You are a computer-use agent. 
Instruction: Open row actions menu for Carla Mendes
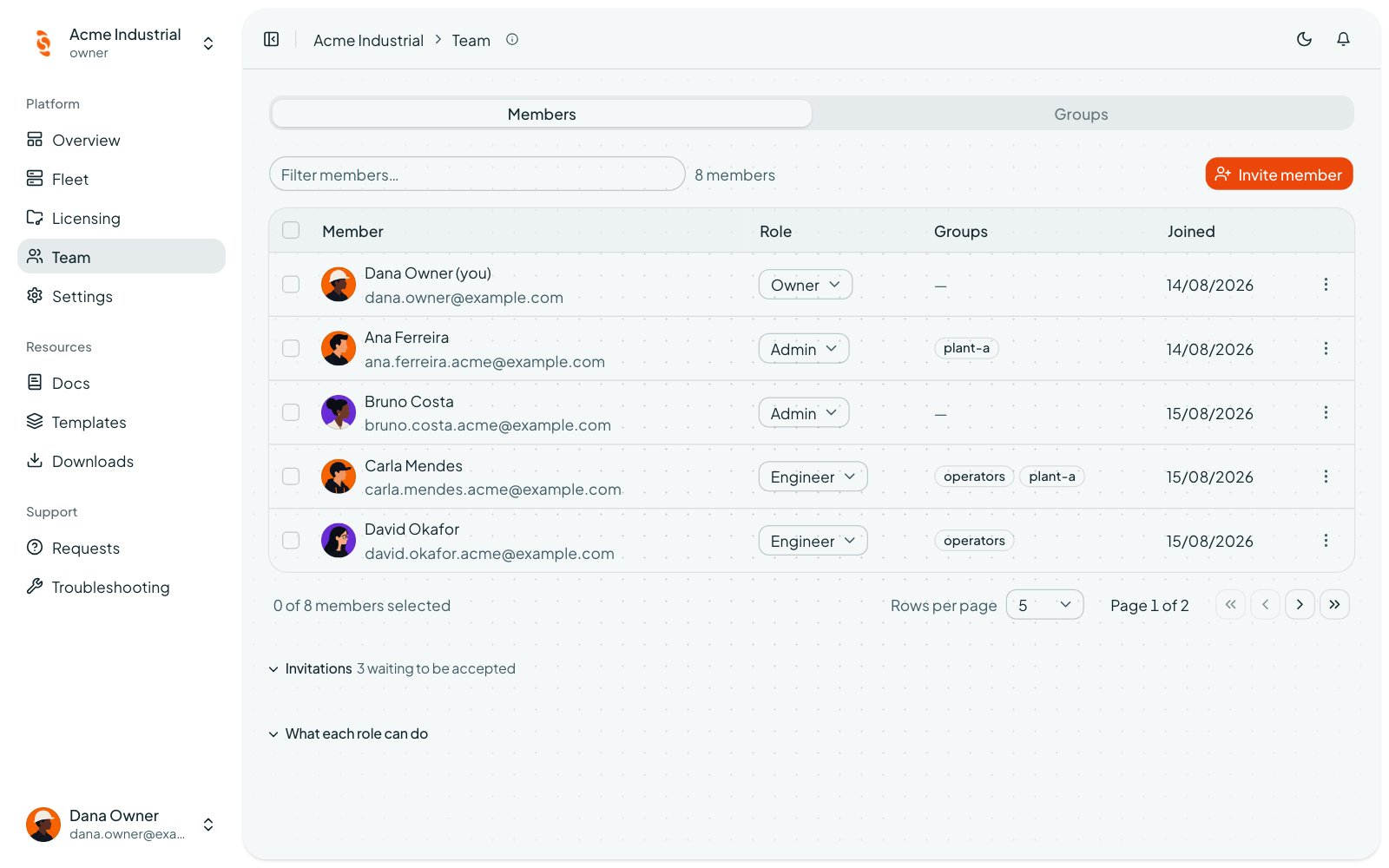tap(1326, 477)
